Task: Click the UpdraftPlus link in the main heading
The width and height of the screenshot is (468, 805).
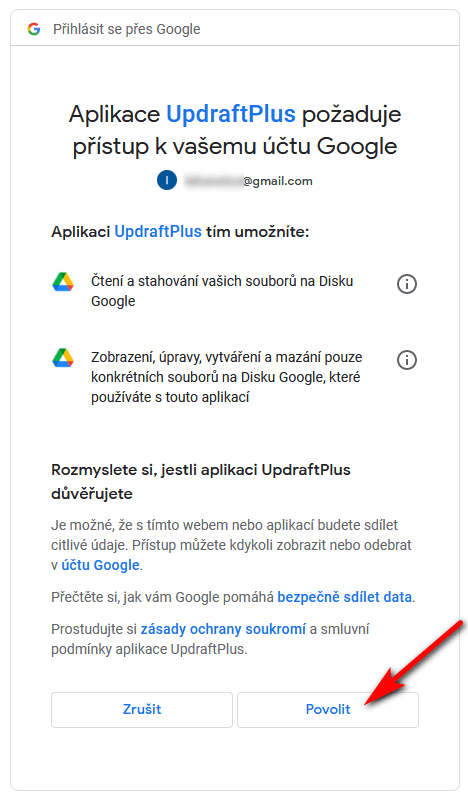Action: 231,114
